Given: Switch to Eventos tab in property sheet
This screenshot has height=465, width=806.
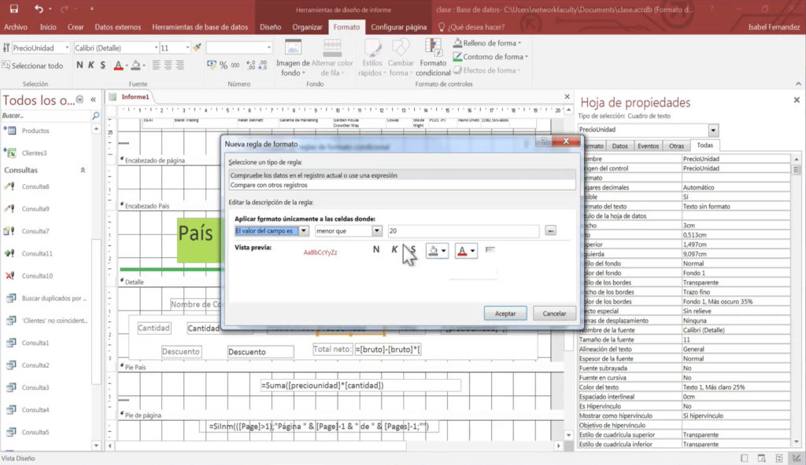Looking at the screenshot, I should pyautogui.click(x=648, y=146).
